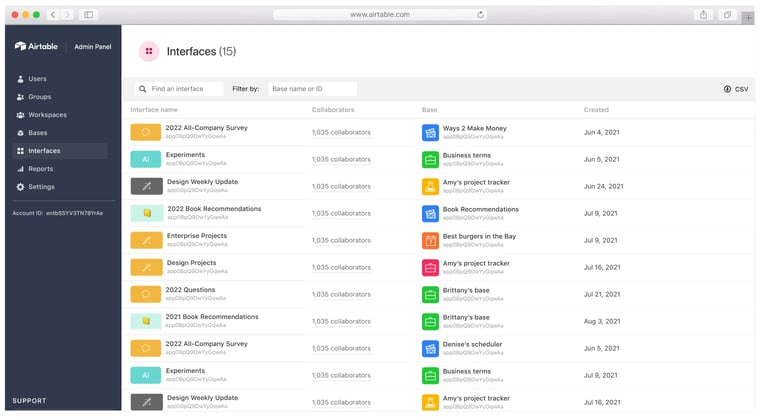Click the Base name or ID filter field
The image size is (760, 420).
pos(312,89)
